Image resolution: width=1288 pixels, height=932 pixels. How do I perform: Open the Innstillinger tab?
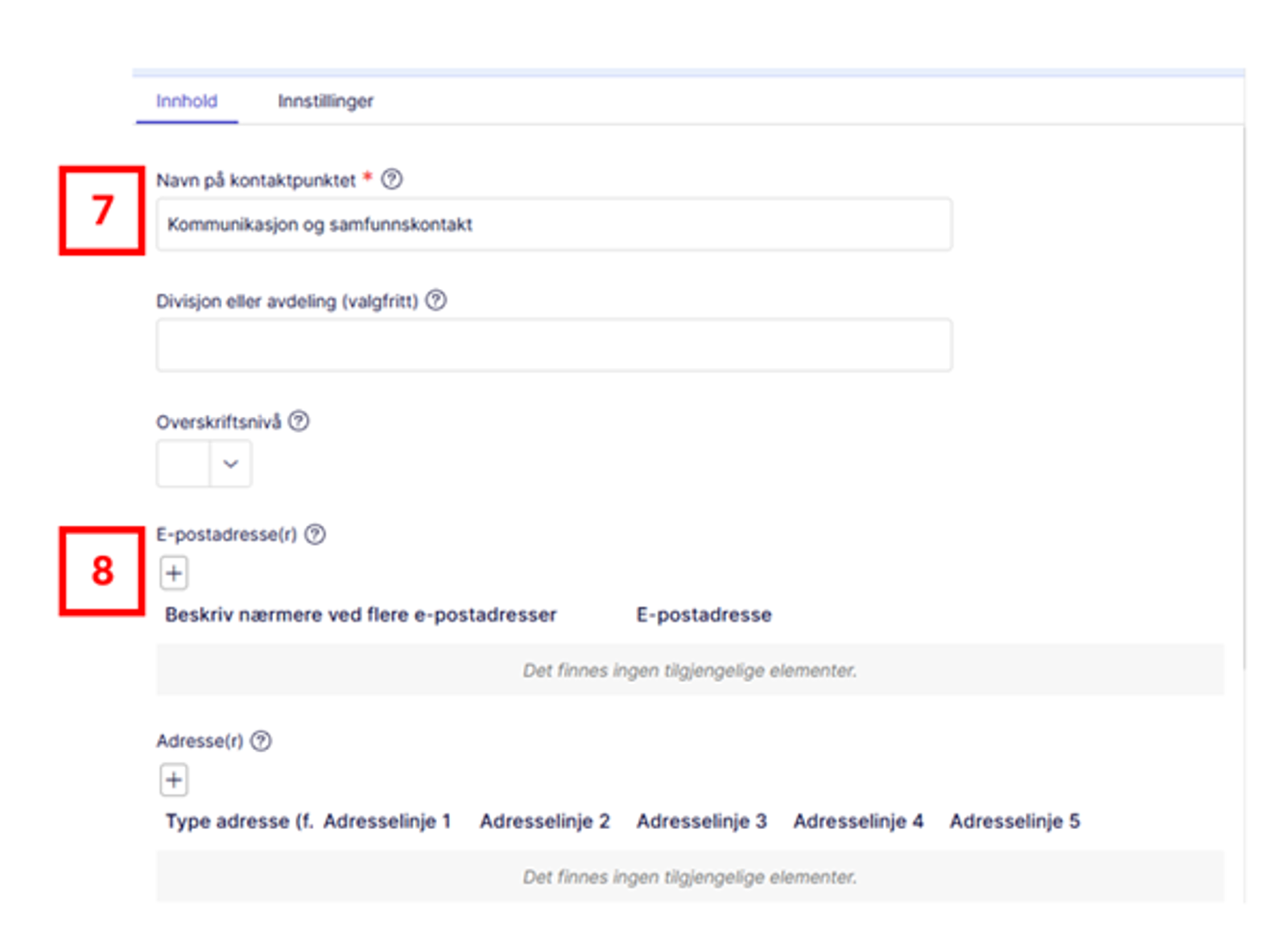click(x=325, y=101)
